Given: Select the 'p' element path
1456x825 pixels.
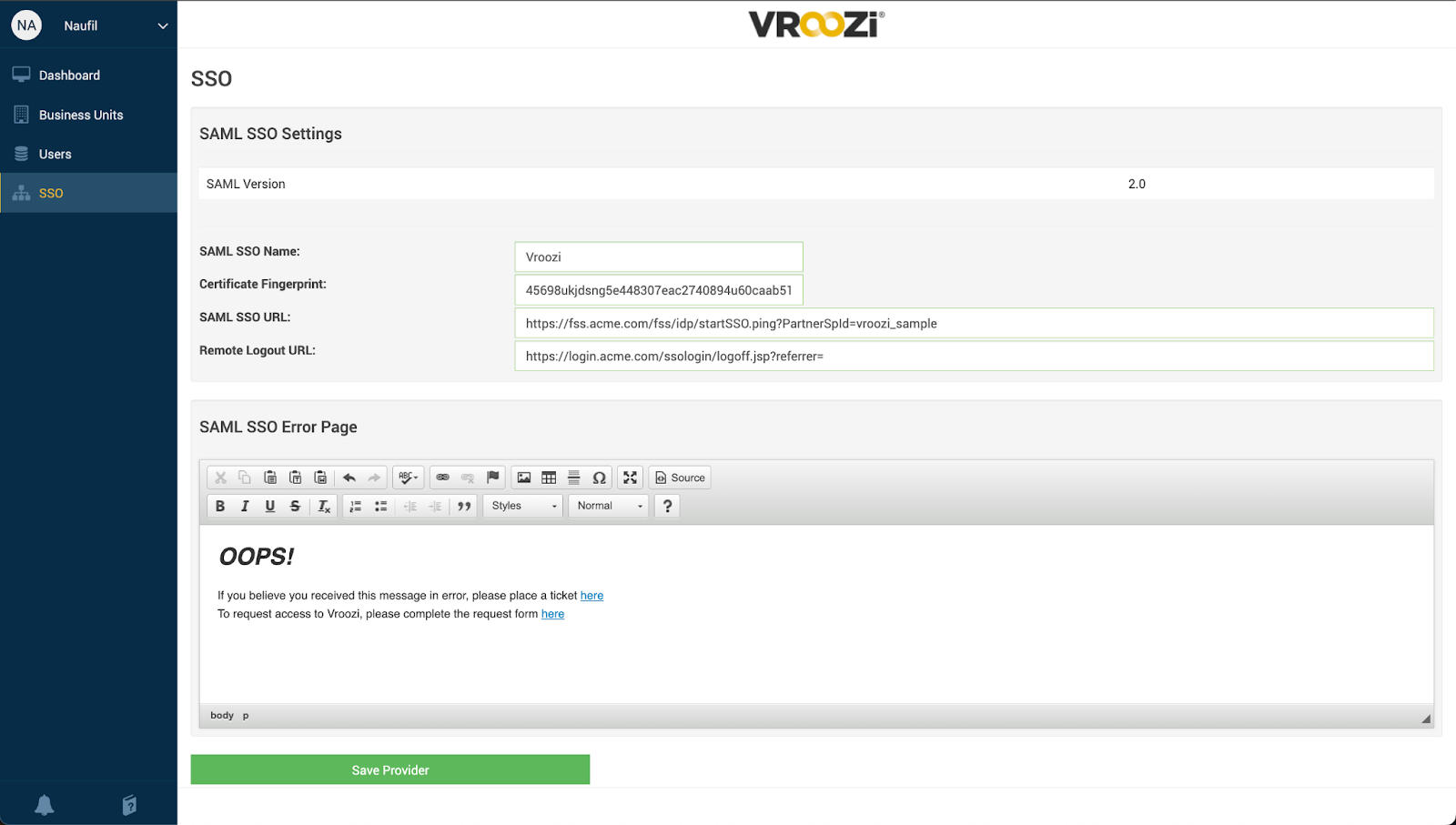Looking at the screenshot, I should pyautogui.click(x=246, y=715).
